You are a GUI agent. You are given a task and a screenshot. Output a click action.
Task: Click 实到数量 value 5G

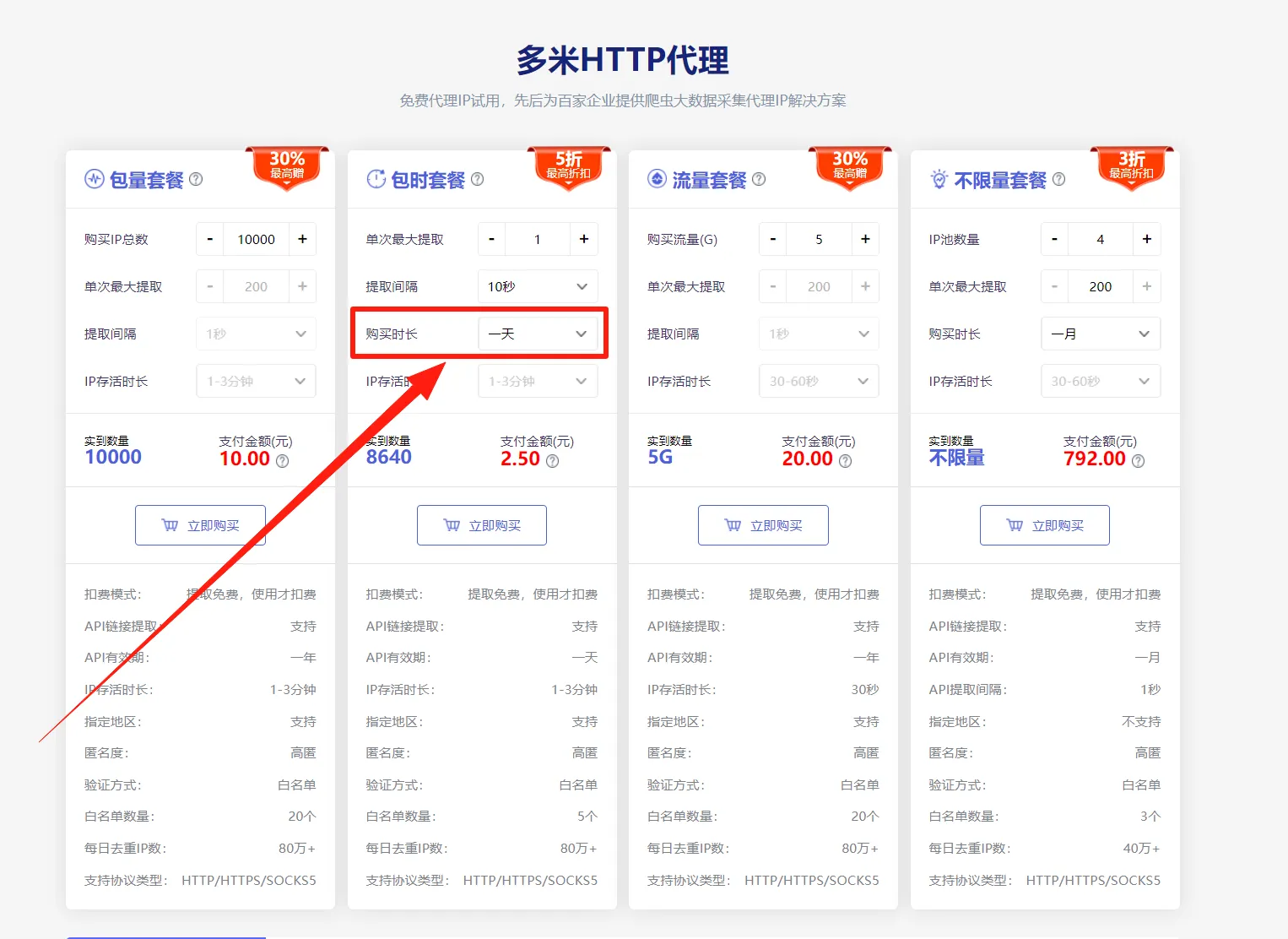point(660,458)
